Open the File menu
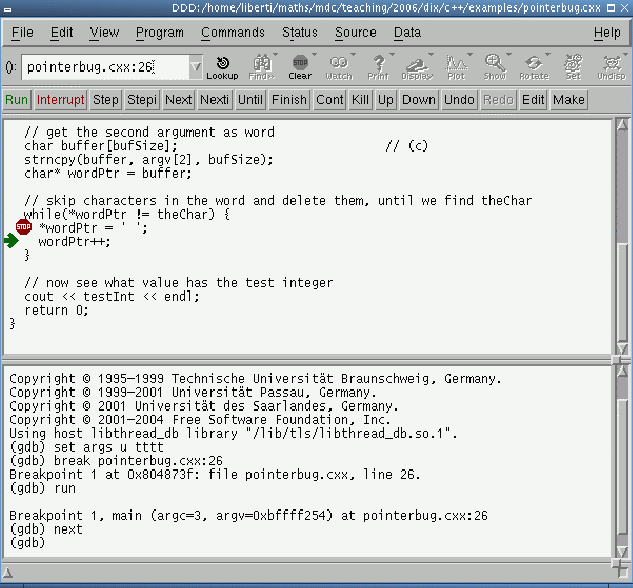 click(23, 32)
